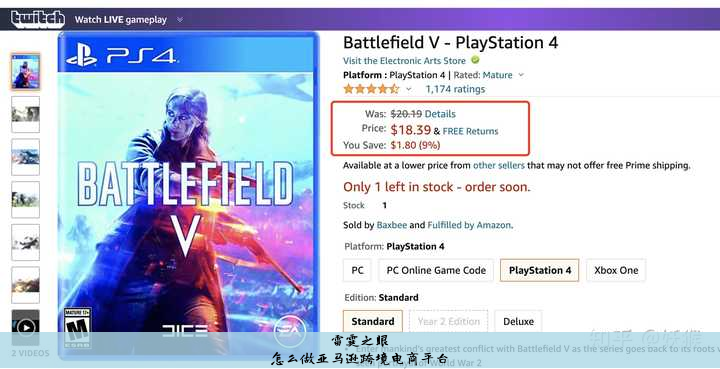This screenshot has width=720, height=369.
Task: Open the other sellers link
Action: 499,165
